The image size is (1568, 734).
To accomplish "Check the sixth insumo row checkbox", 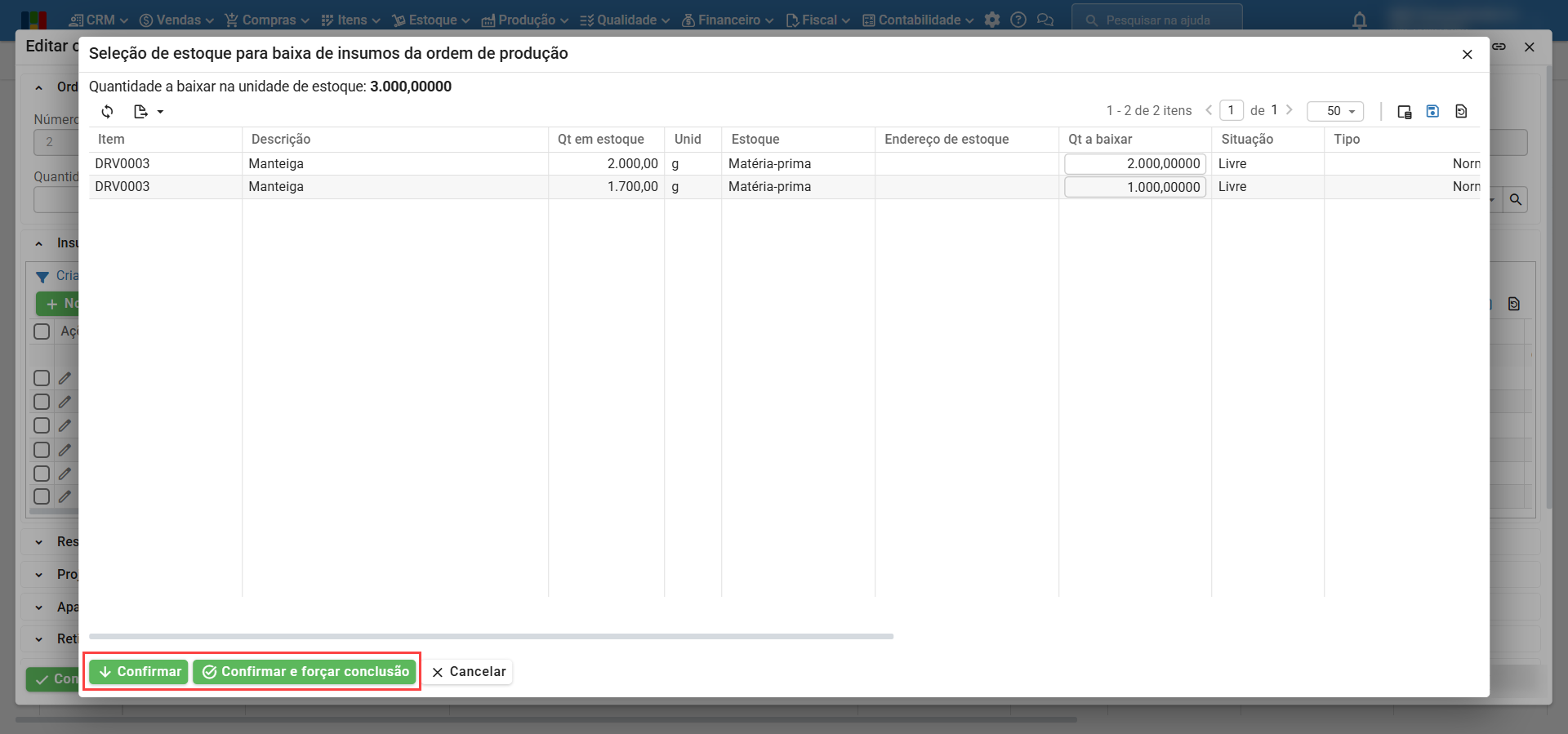I will click(42, 496).
